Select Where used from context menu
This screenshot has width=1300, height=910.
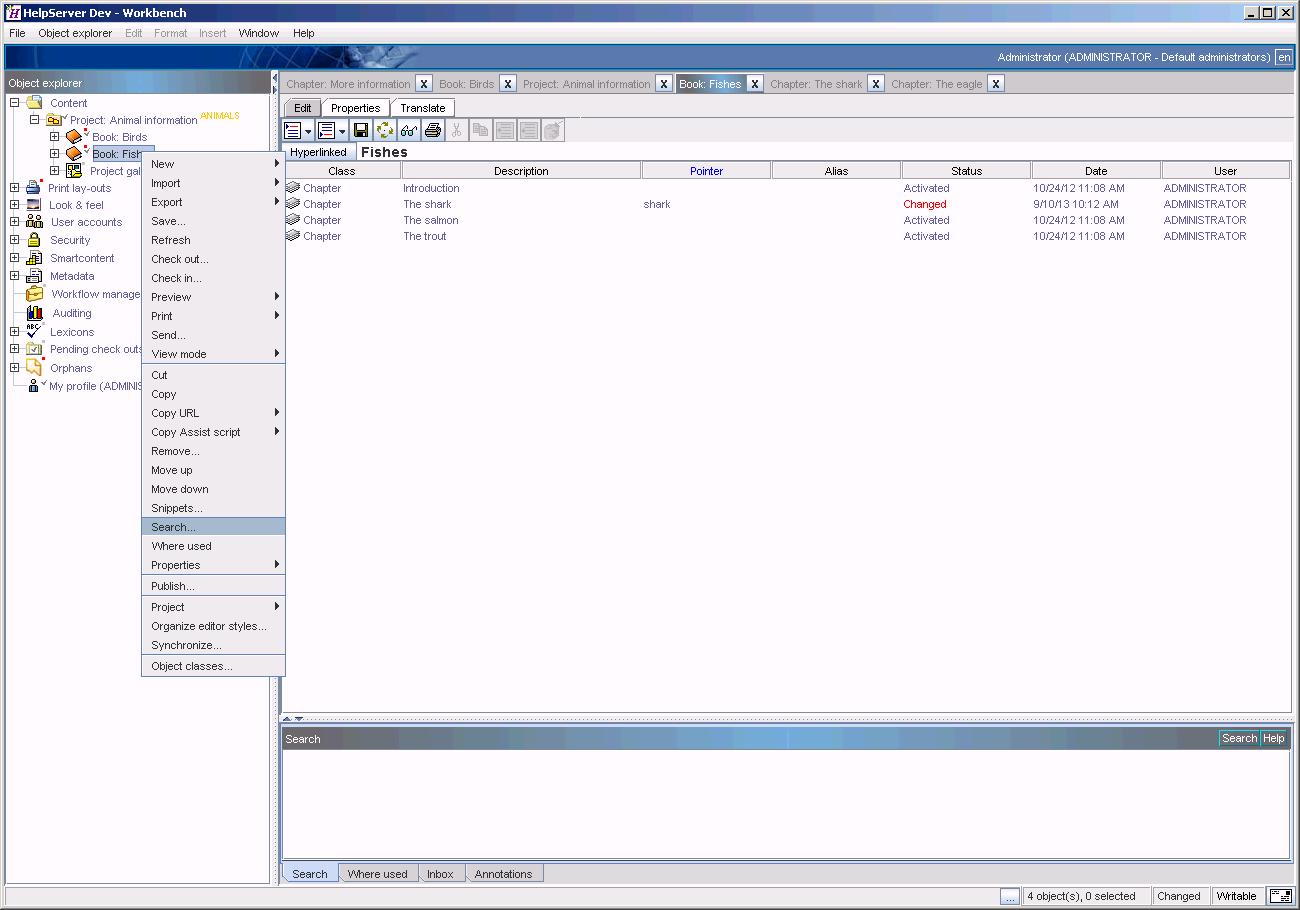coord(213,546)
